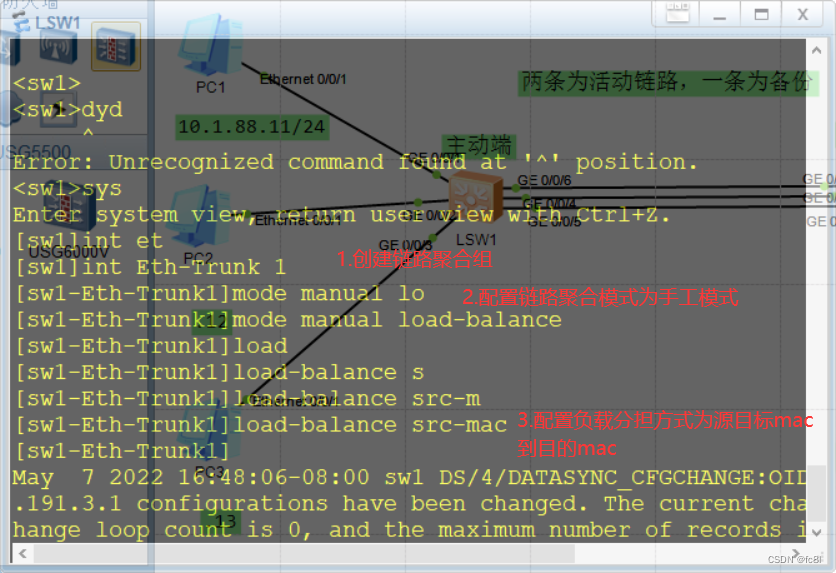Click the 'Error: Unrecognized command' line
Viewport: 836px width, 573px height.
tap(355, 162)
